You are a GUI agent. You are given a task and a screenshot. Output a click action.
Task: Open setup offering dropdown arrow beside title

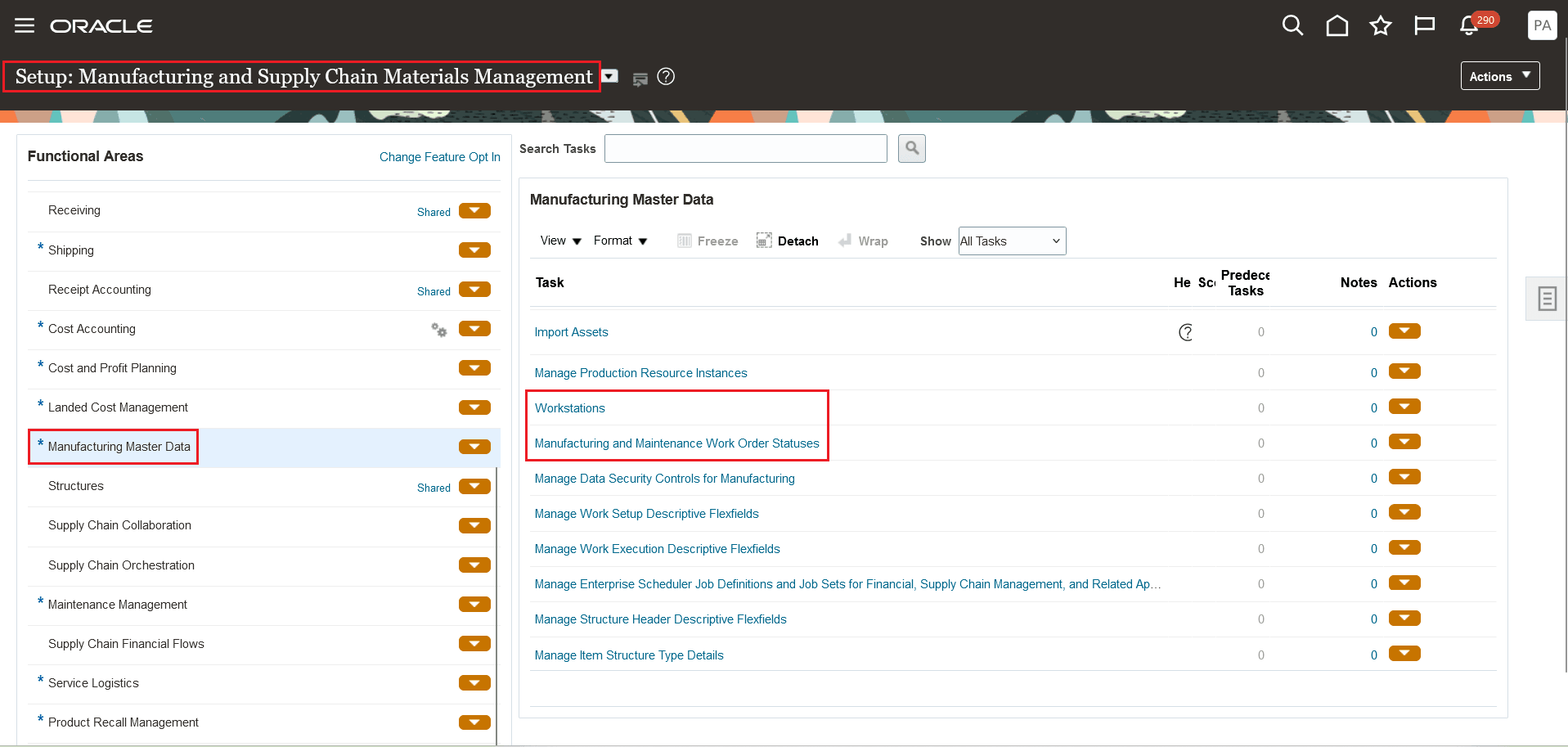pyautogui.click(x=610, y=76)
